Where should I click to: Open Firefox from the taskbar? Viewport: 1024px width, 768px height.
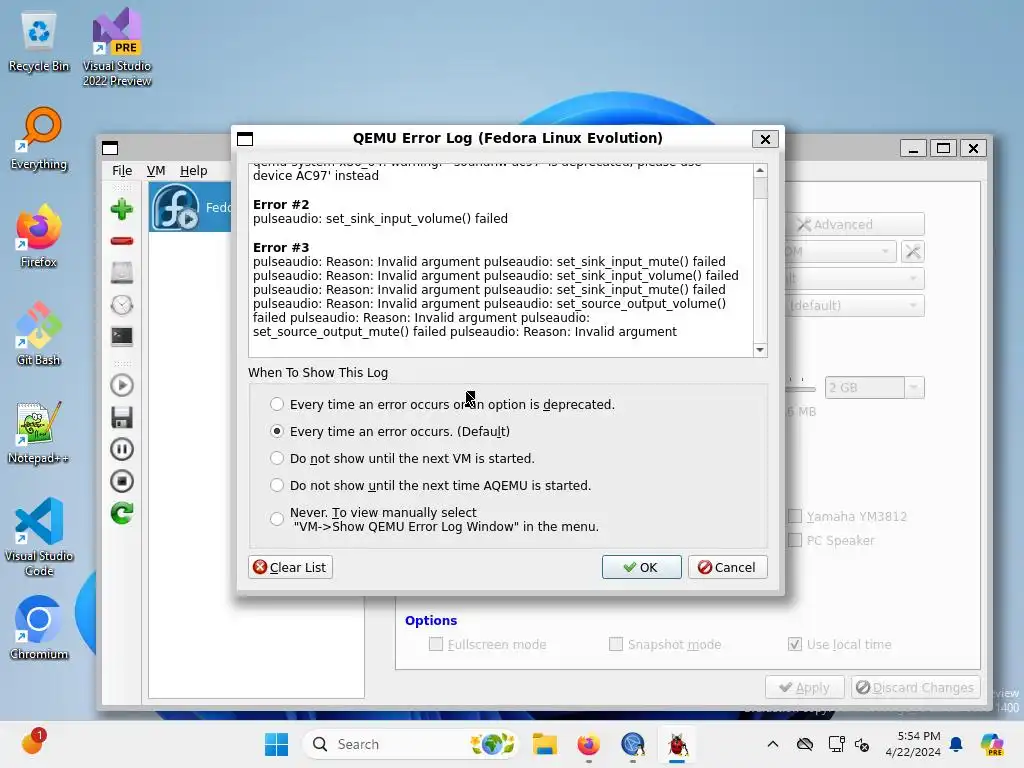[x=588, y=744]
